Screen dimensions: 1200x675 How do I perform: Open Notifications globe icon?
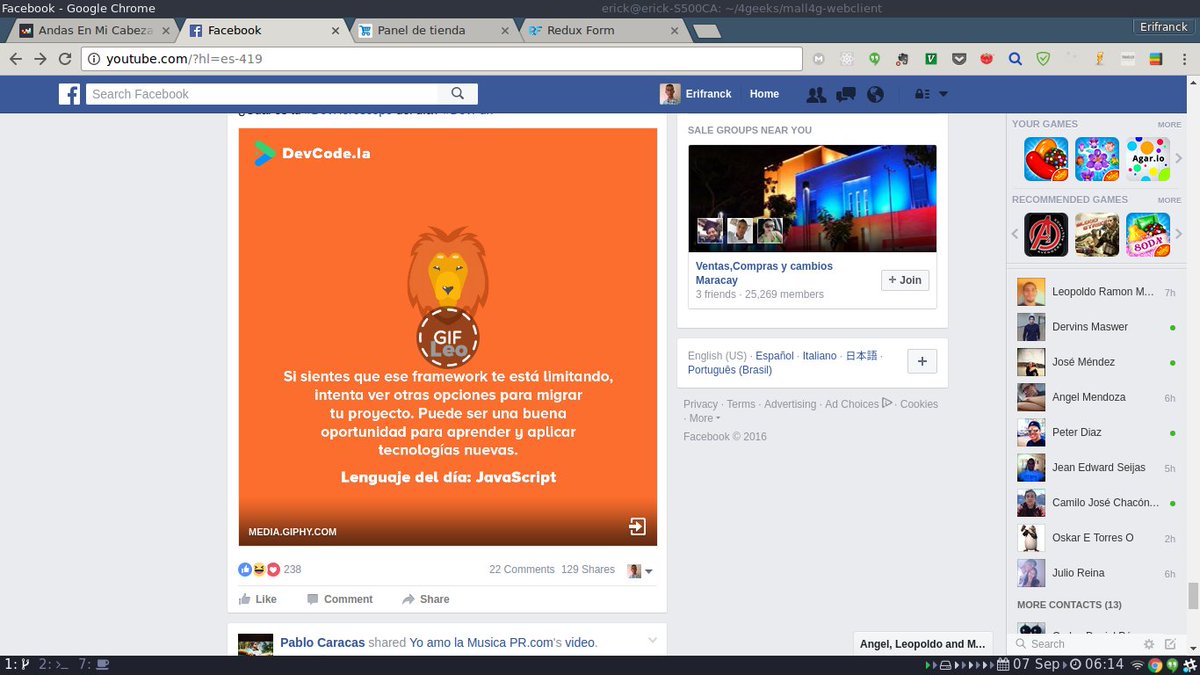point(875,94)
